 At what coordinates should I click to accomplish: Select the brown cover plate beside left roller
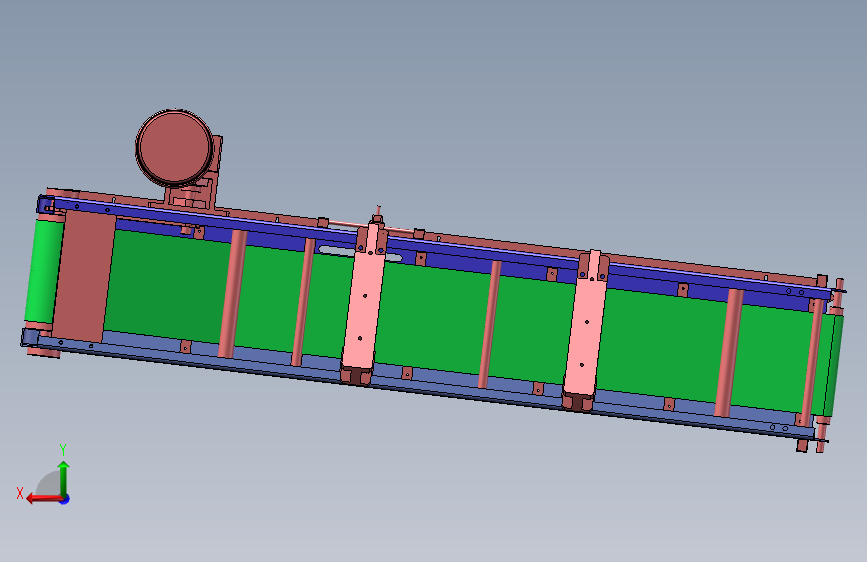point(84,275)
